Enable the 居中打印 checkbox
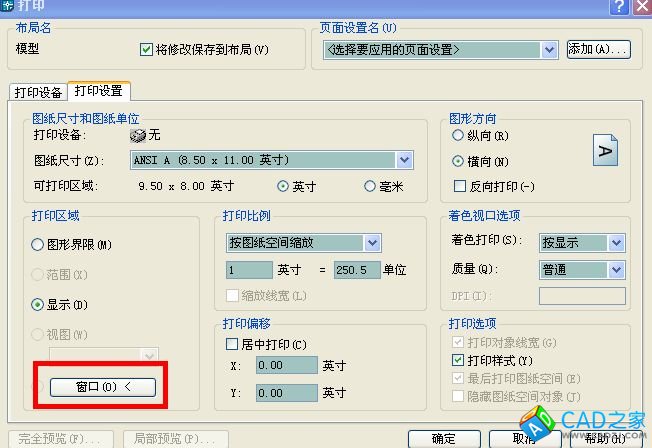652x448 pixels. point(232,344)
